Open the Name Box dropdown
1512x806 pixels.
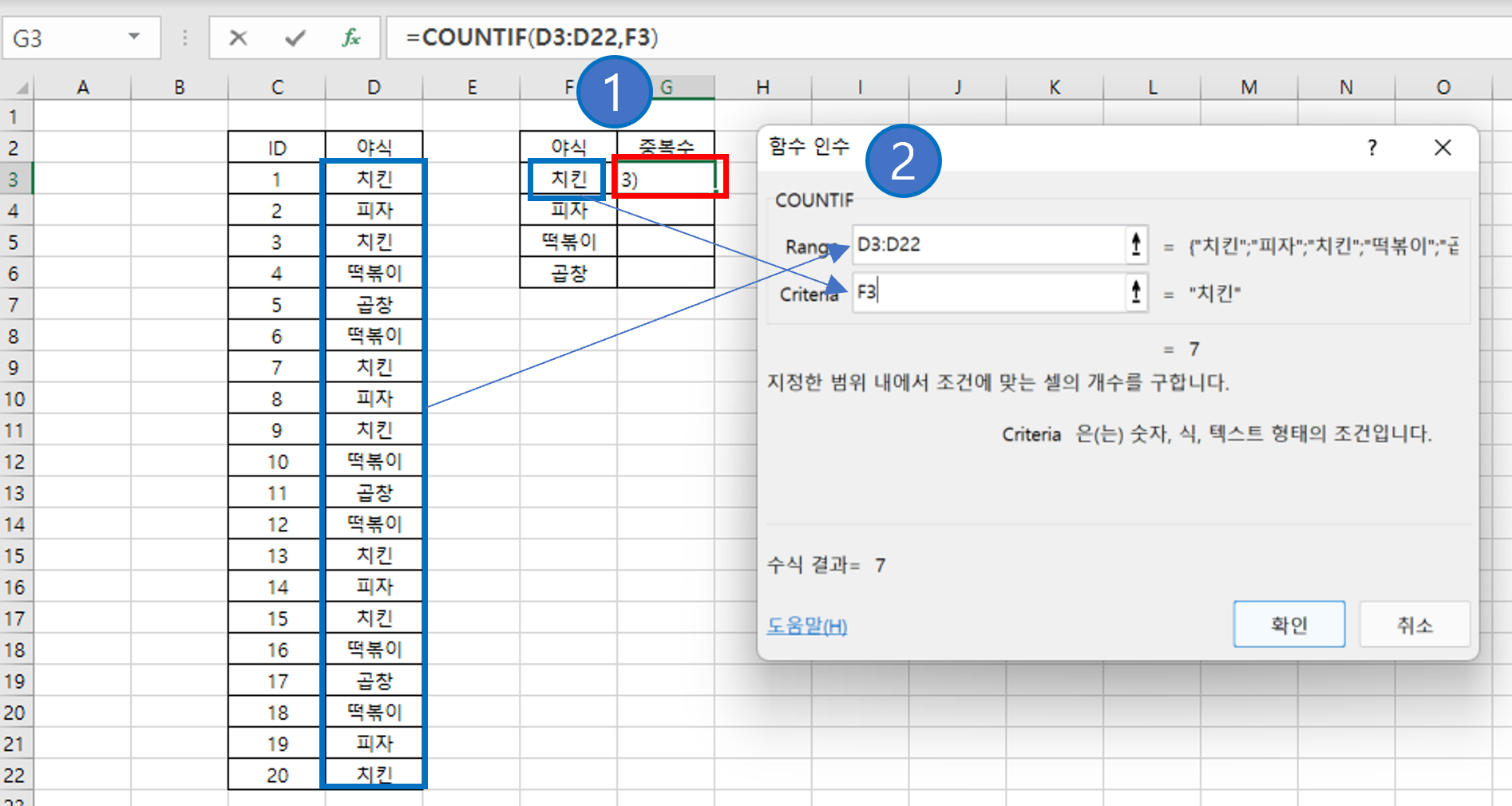(x=134, y=37)
